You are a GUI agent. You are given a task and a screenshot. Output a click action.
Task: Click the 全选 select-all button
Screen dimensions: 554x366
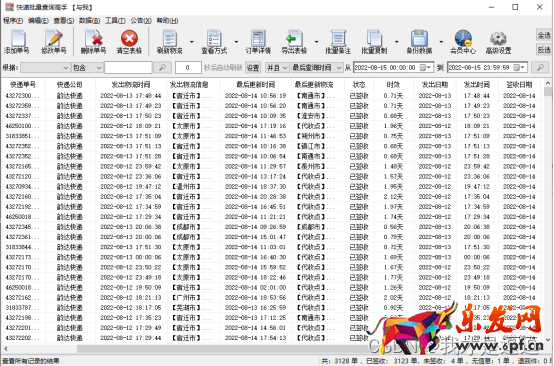pyautogui.click(x=544, y=35)
